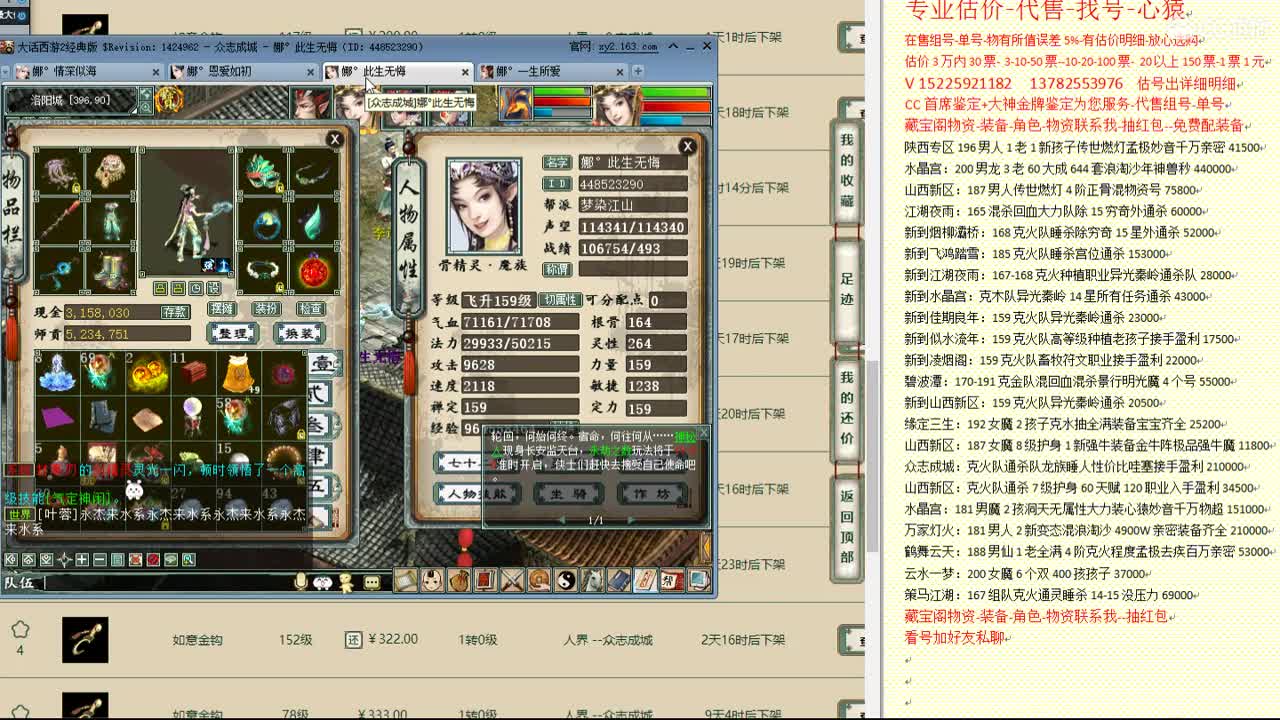
Task: Click the child face toolbar icon
Action: pos(432,580)
